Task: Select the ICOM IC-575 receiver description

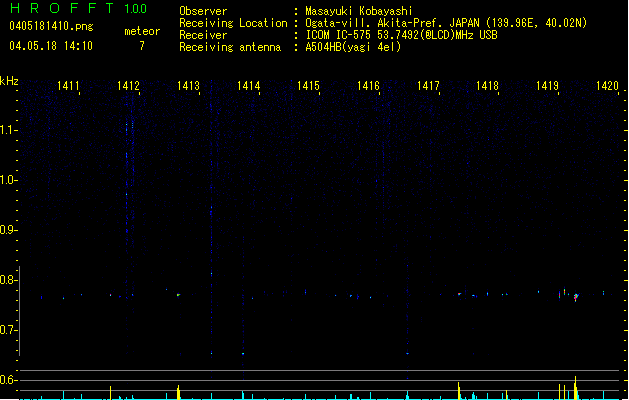Action: click(401, 35)
